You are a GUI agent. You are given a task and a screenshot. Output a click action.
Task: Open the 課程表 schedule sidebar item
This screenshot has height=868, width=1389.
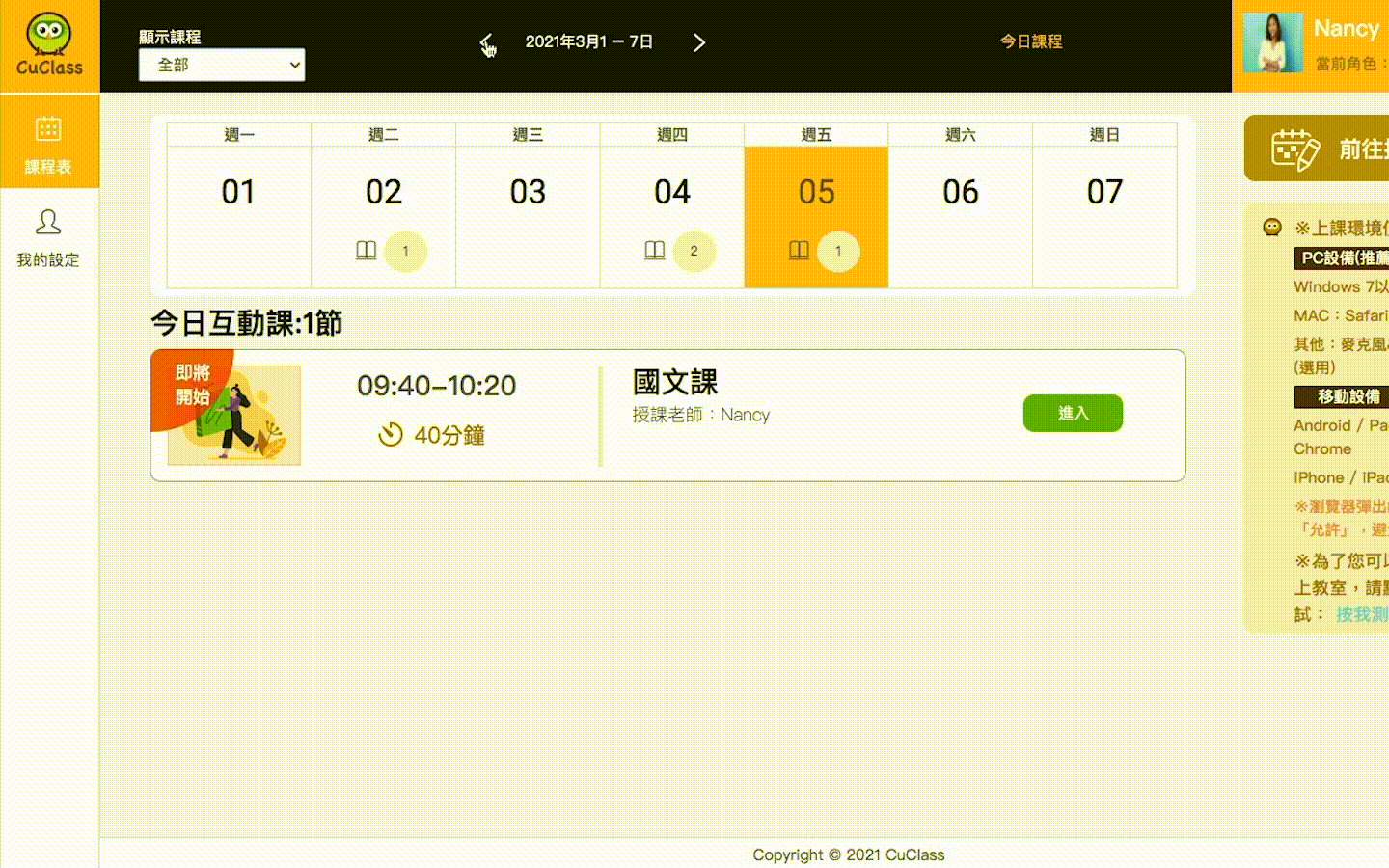point(49,142)
